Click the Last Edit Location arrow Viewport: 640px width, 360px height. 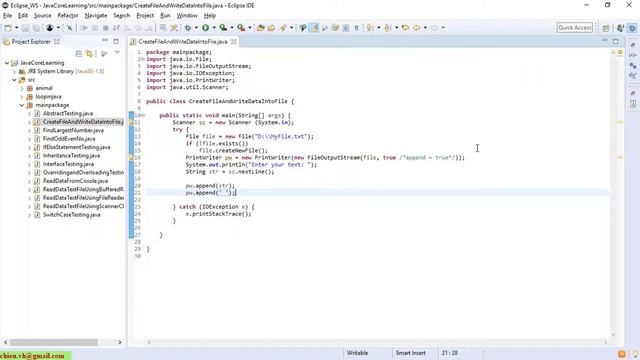pyautogui.click(x=405, y=28)
